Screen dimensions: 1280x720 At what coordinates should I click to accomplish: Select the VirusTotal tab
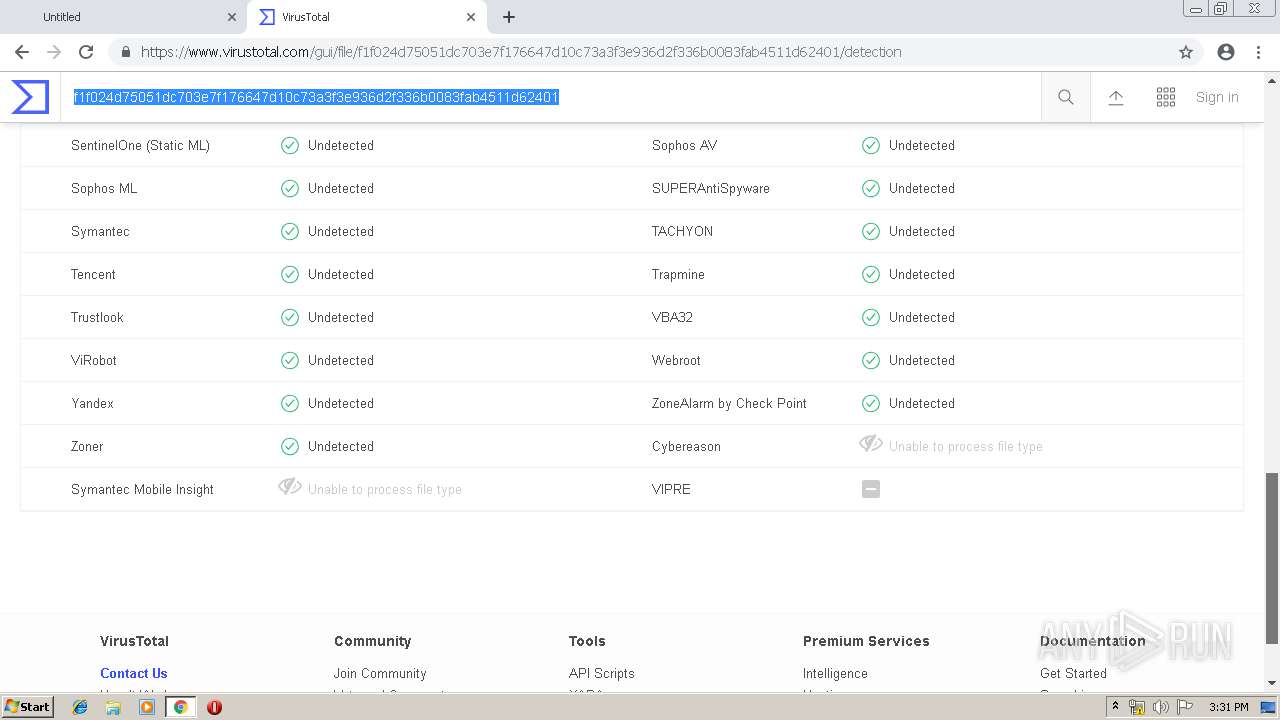tap(365, 17)
